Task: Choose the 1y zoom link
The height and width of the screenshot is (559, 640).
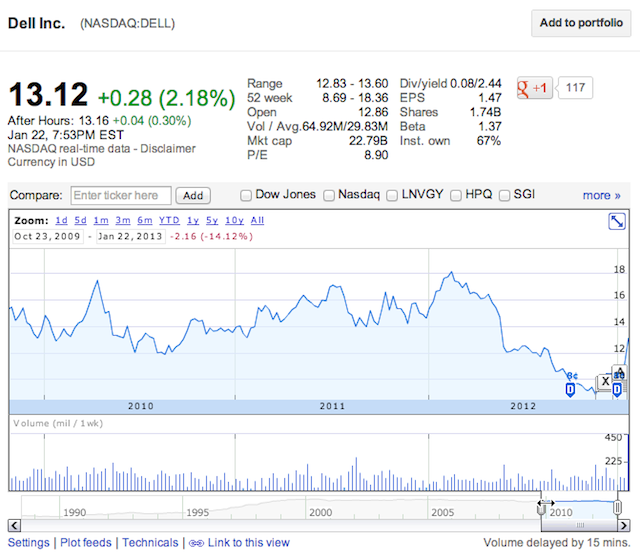Action: [x=193, y=220]
